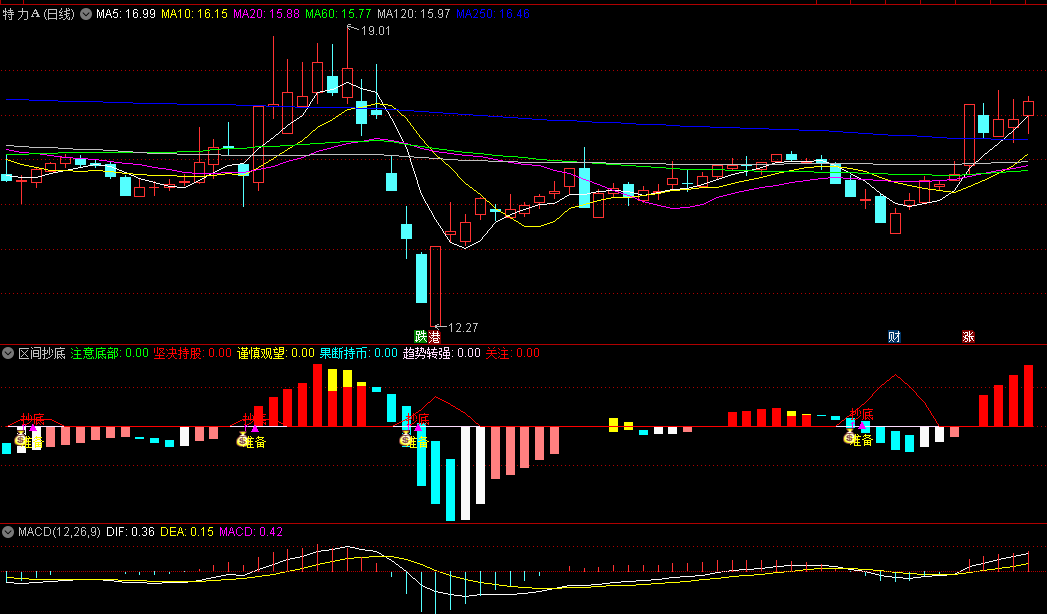Image resolution: width=1047 pixels, height=614 pixels.
Task: Click the DEA: 0.15 value
Action: [x=187, y=532]
